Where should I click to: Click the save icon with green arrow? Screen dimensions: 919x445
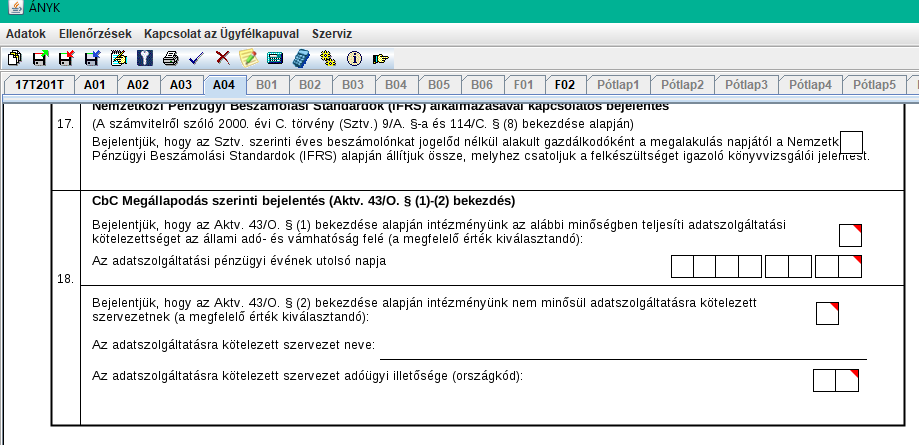coord(40,58)
